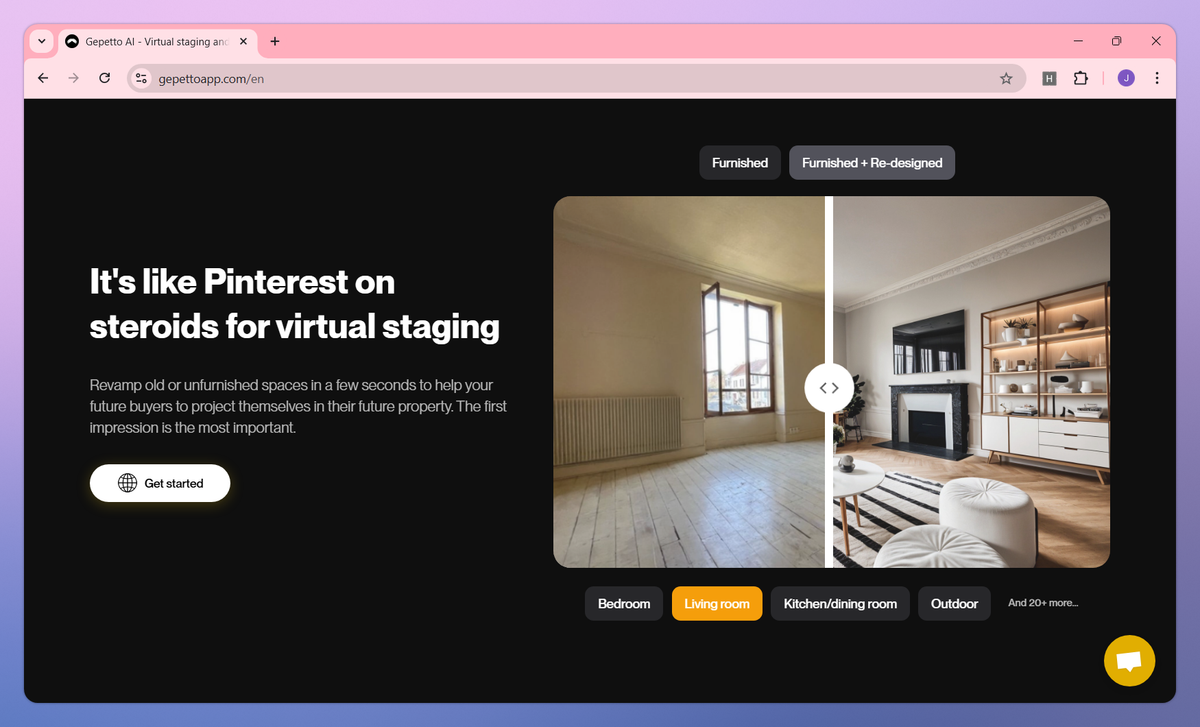Click the site permissions icon in address bar

tap(140, 77)
